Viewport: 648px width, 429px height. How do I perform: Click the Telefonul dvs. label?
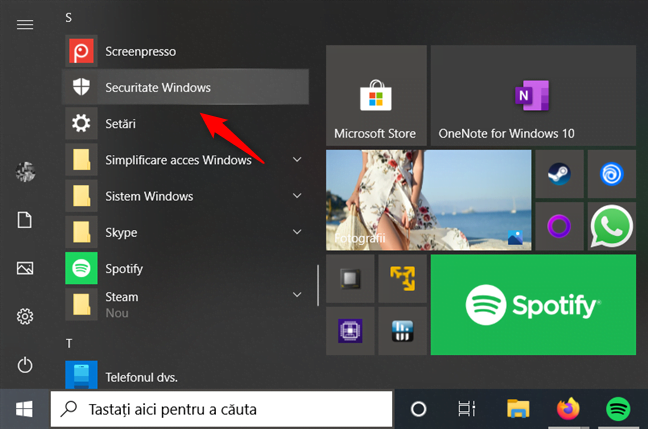(141, 377)
